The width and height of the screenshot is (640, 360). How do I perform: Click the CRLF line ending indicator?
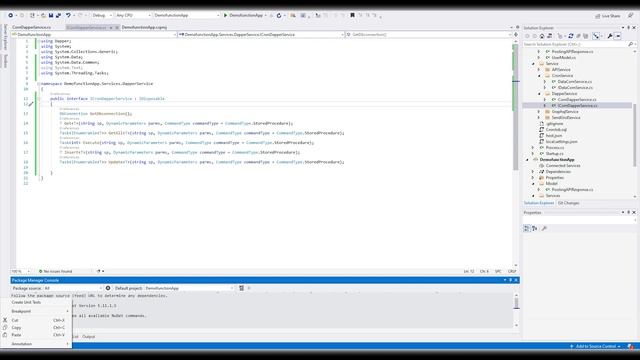(512, 271)
